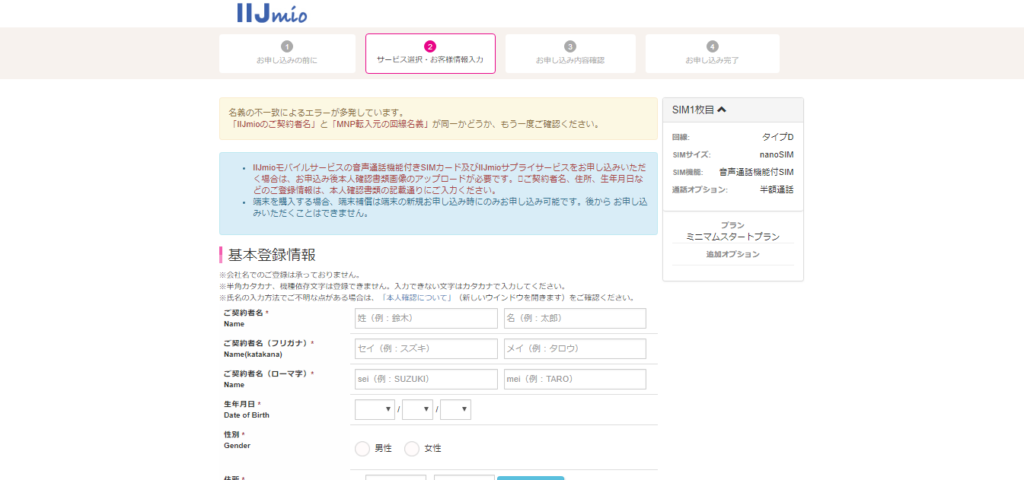1024x480 pixels.
Task: Focus the セイ (例：スズキ) katakana field
Action: 426,349
